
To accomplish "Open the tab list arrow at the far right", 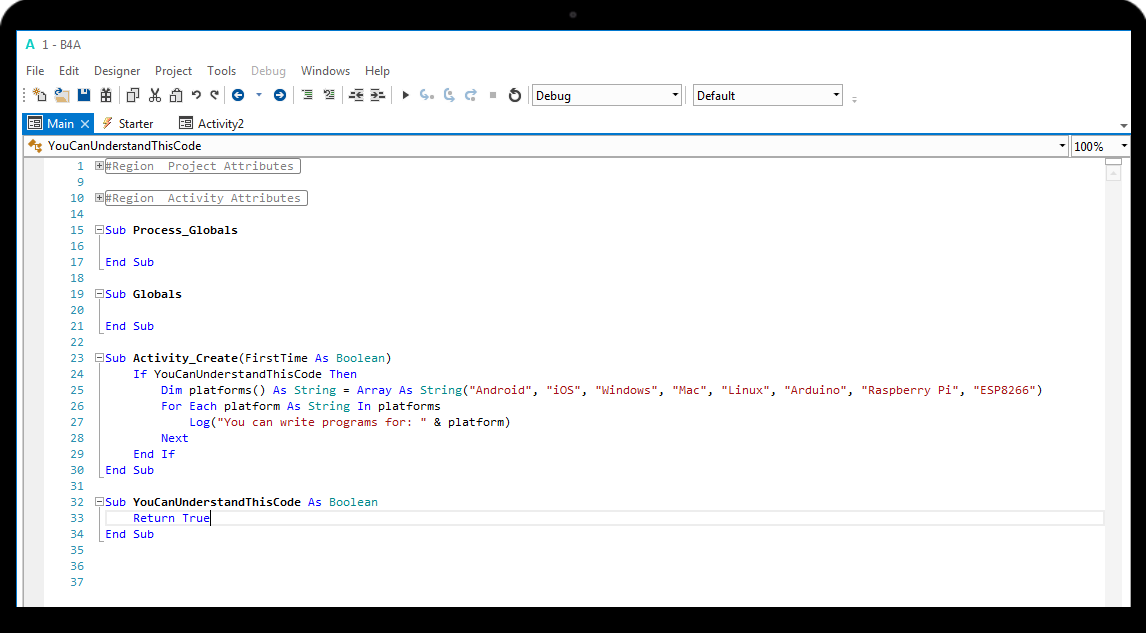I will click(1123, 126).
